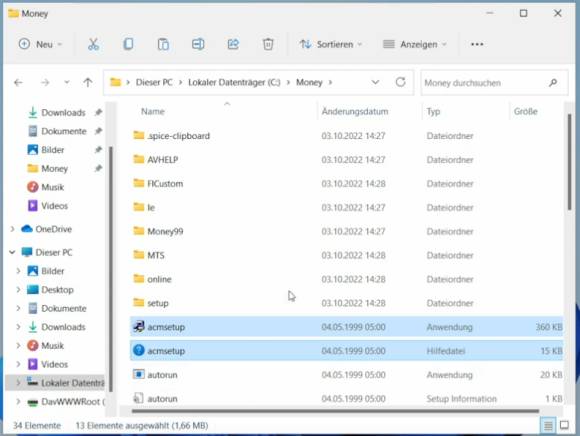This screenshot has width=580, height=436.
Task: Open recent locations chevron dropdown
Action: tap(67, 82)
